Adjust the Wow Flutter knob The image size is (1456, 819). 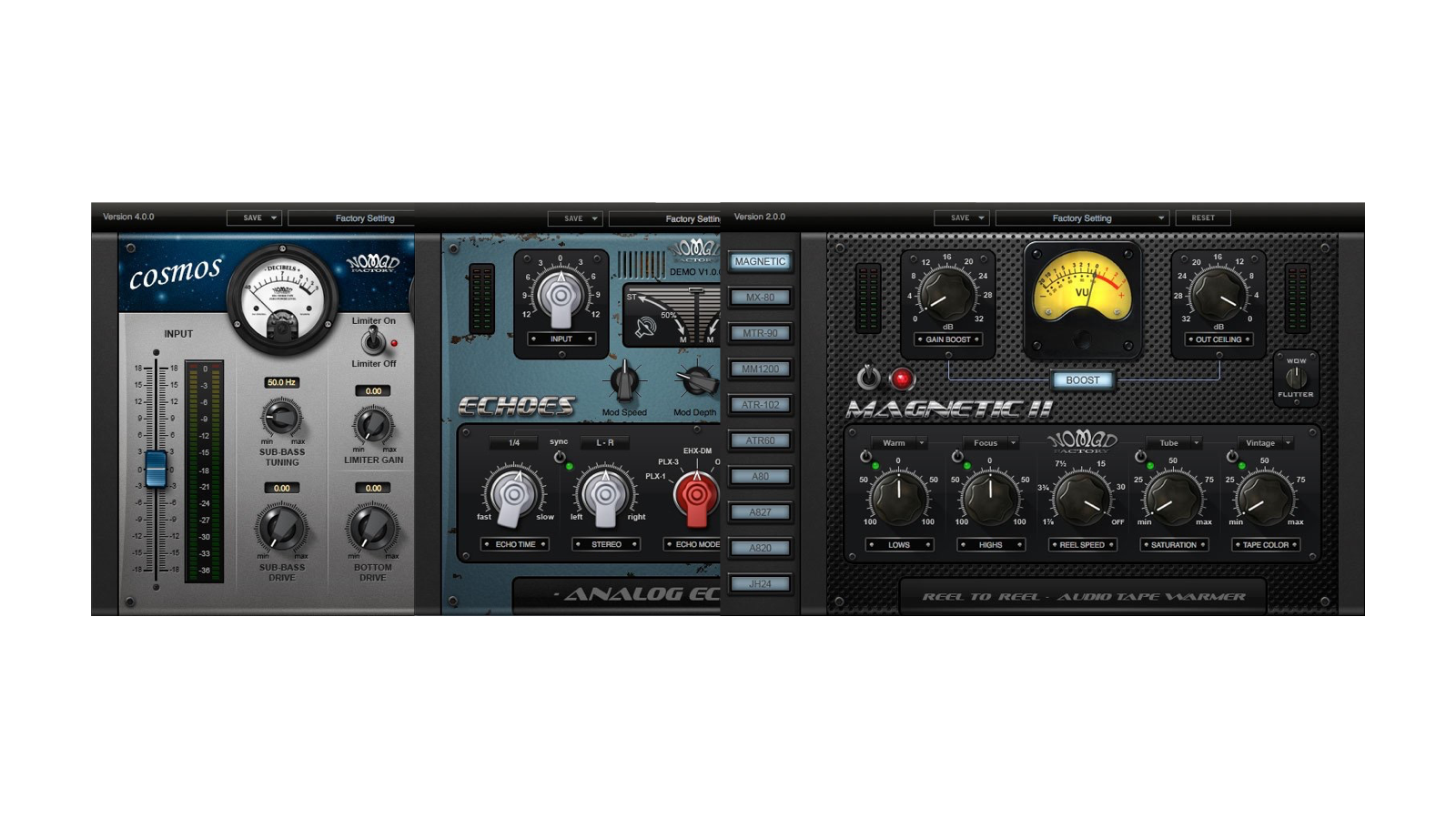1295,378
